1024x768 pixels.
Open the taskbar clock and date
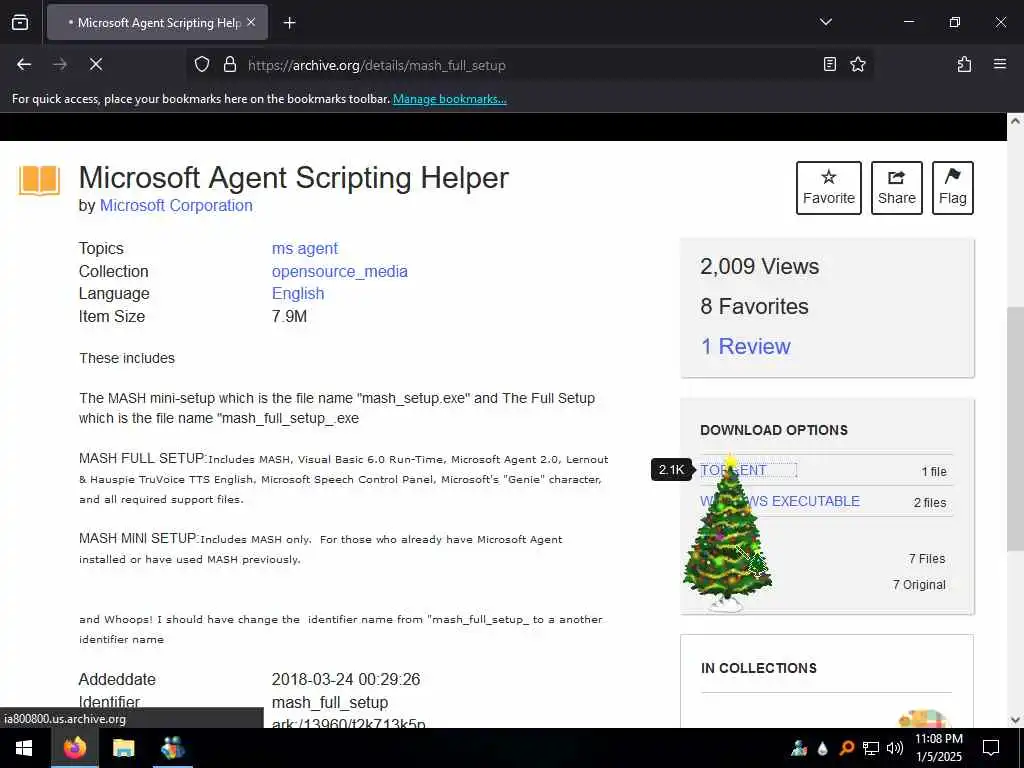pos(938,748)
